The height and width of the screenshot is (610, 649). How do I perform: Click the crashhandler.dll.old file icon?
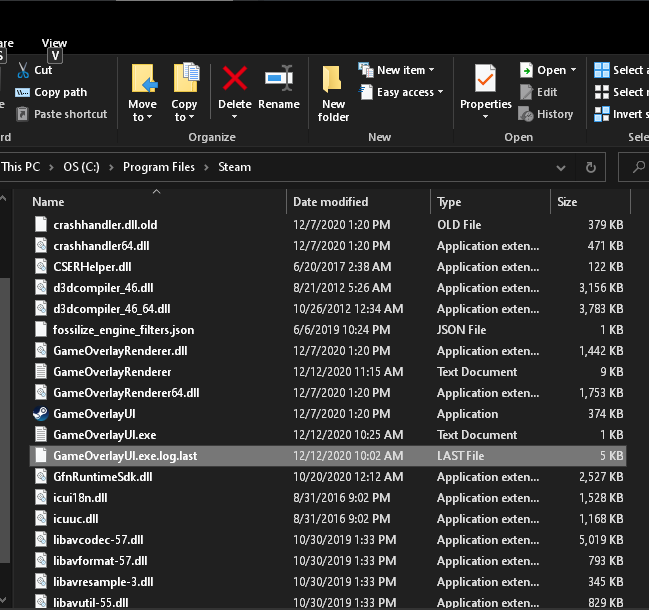click(x=41, y=225)
